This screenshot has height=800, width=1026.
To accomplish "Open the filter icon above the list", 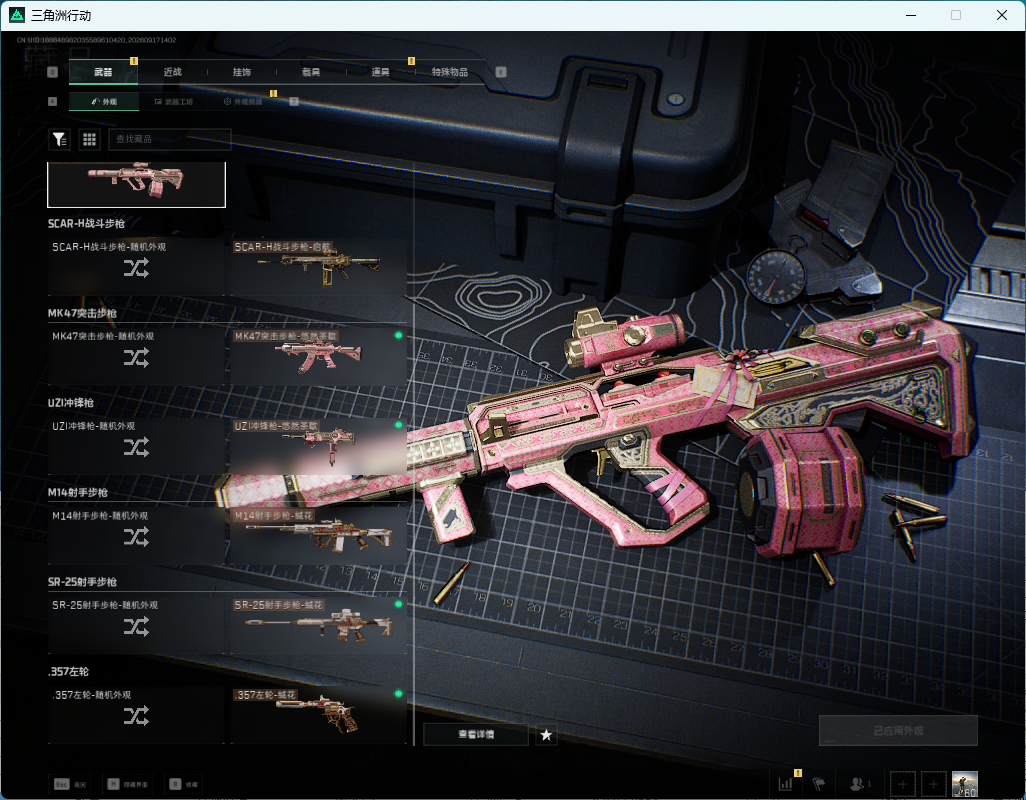I will point(60,139).
